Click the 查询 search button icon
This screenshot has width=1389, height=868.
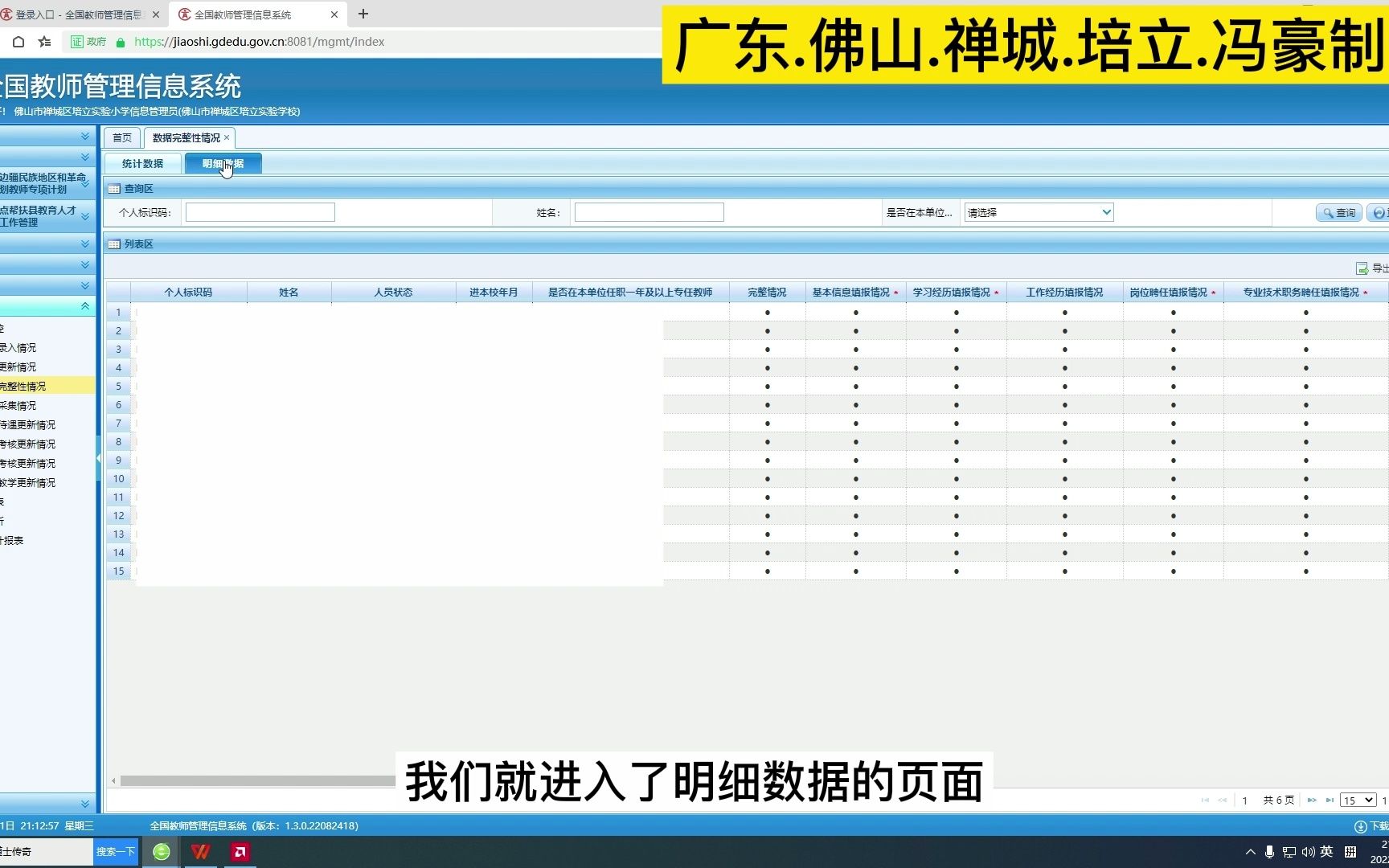(1328, 213)
